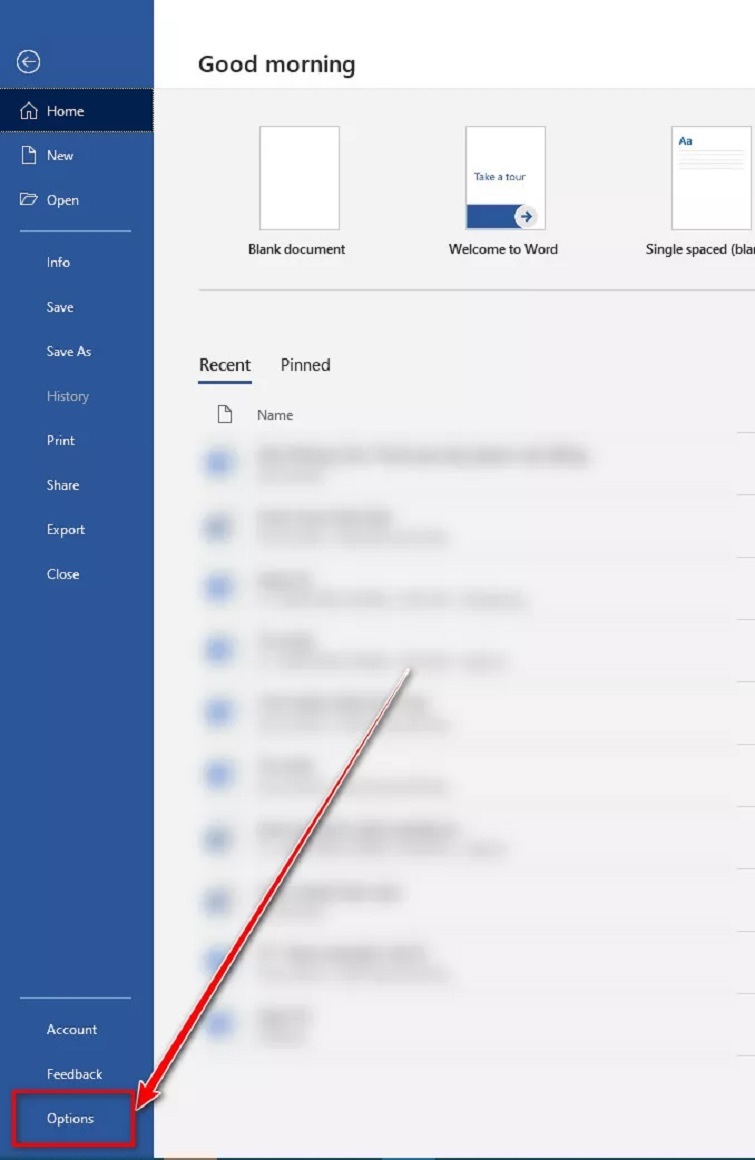Viewport: 755px width, 1160px height.
Task: Open the Feedback page
Action: pyautogui.click(x=74, y=1074)
